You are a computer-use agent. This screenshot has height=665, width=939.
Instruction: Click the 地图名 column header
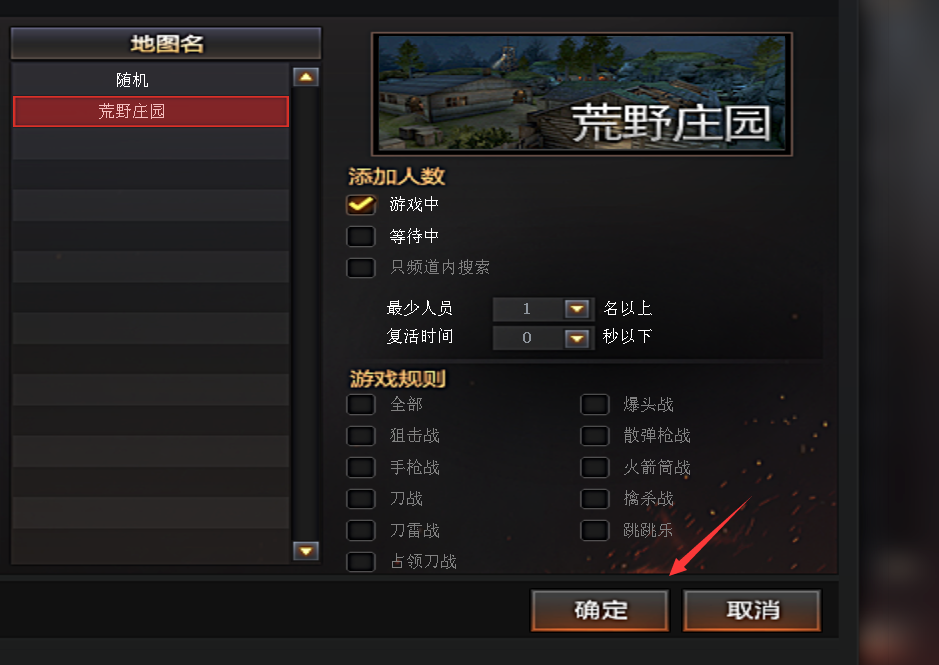pos(166,43)
